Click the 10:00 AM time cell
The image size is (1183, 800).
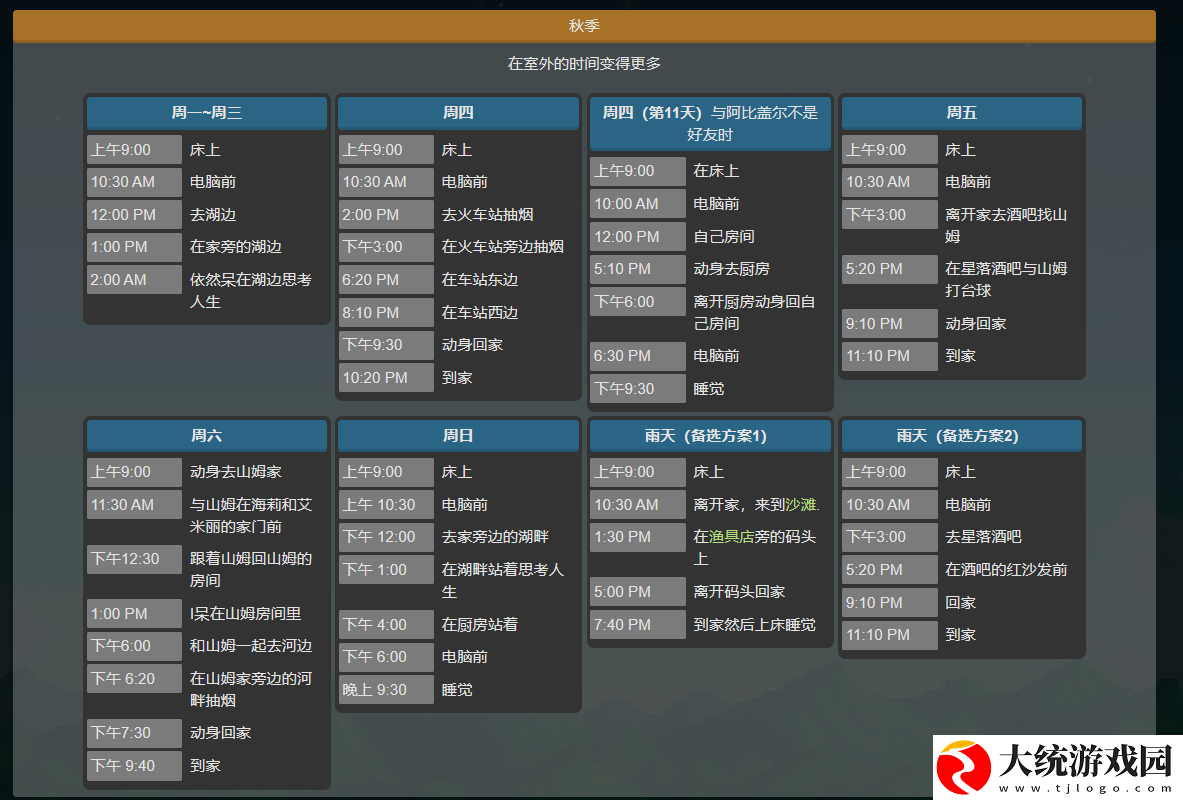click(x=638, y=204)
